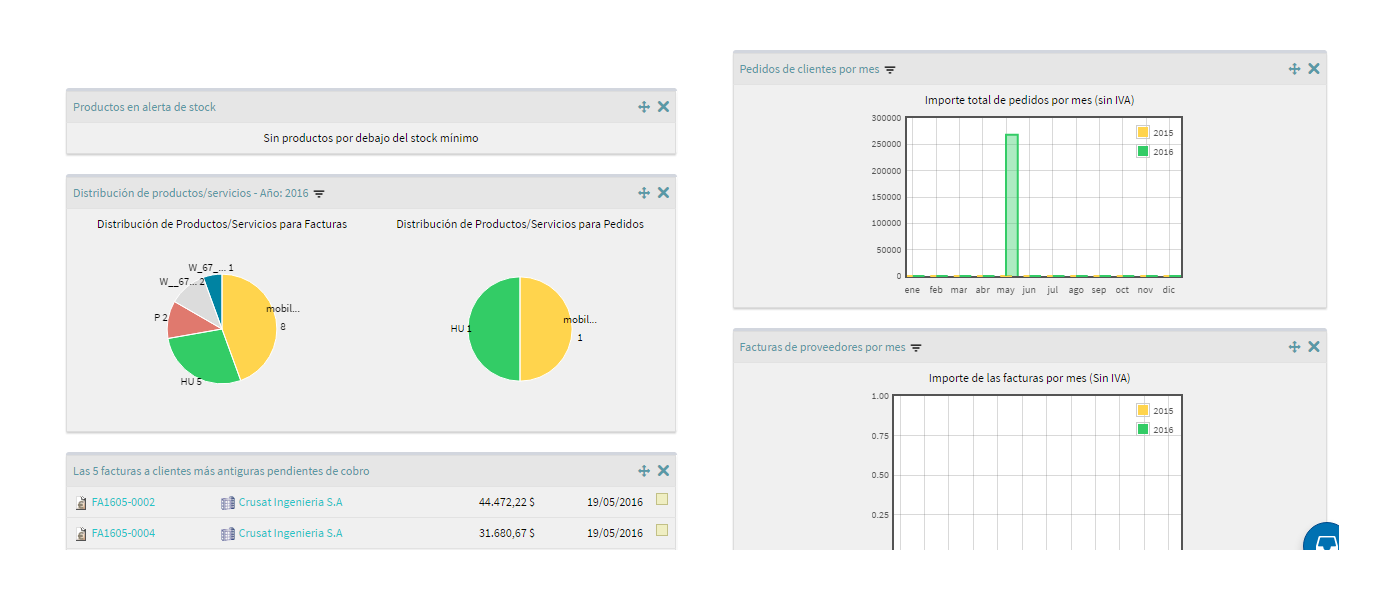The image size is (1400, 600).
Task: Click move icon on Productos en alerta de stock
Action: pos(644,107)
